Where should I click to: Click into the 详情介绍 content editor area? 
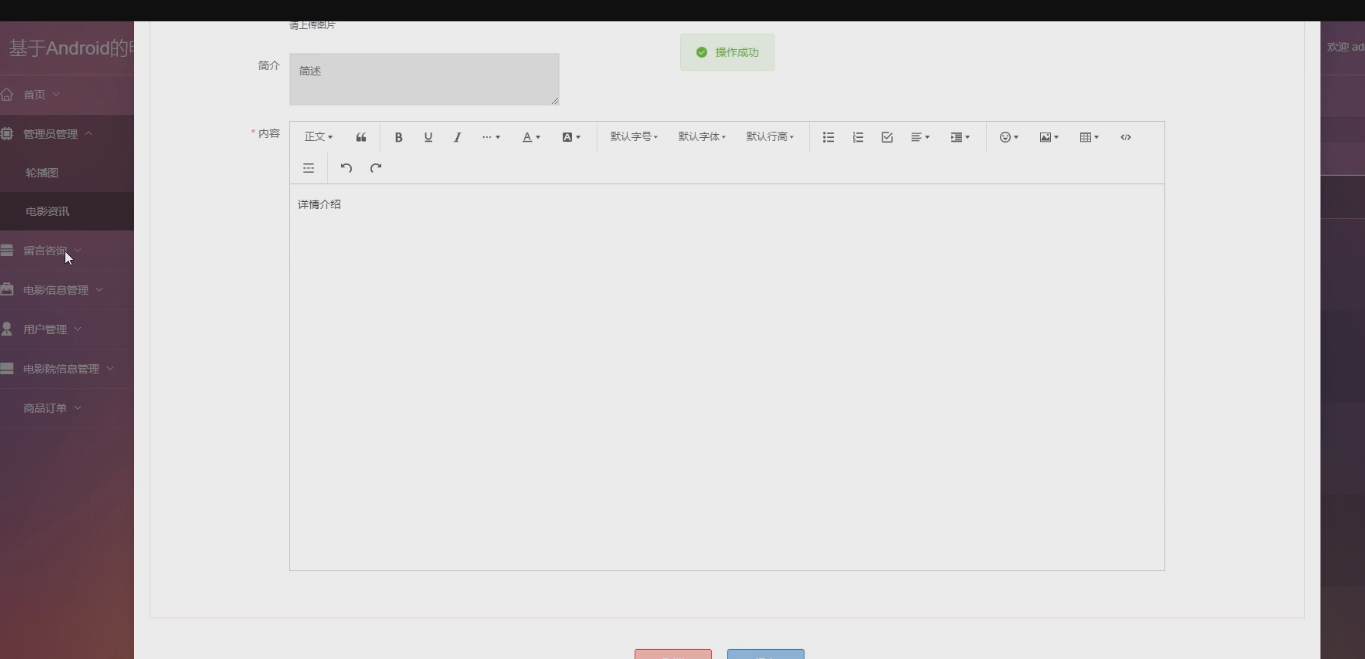pyautogui.click(x=727, y=377)
